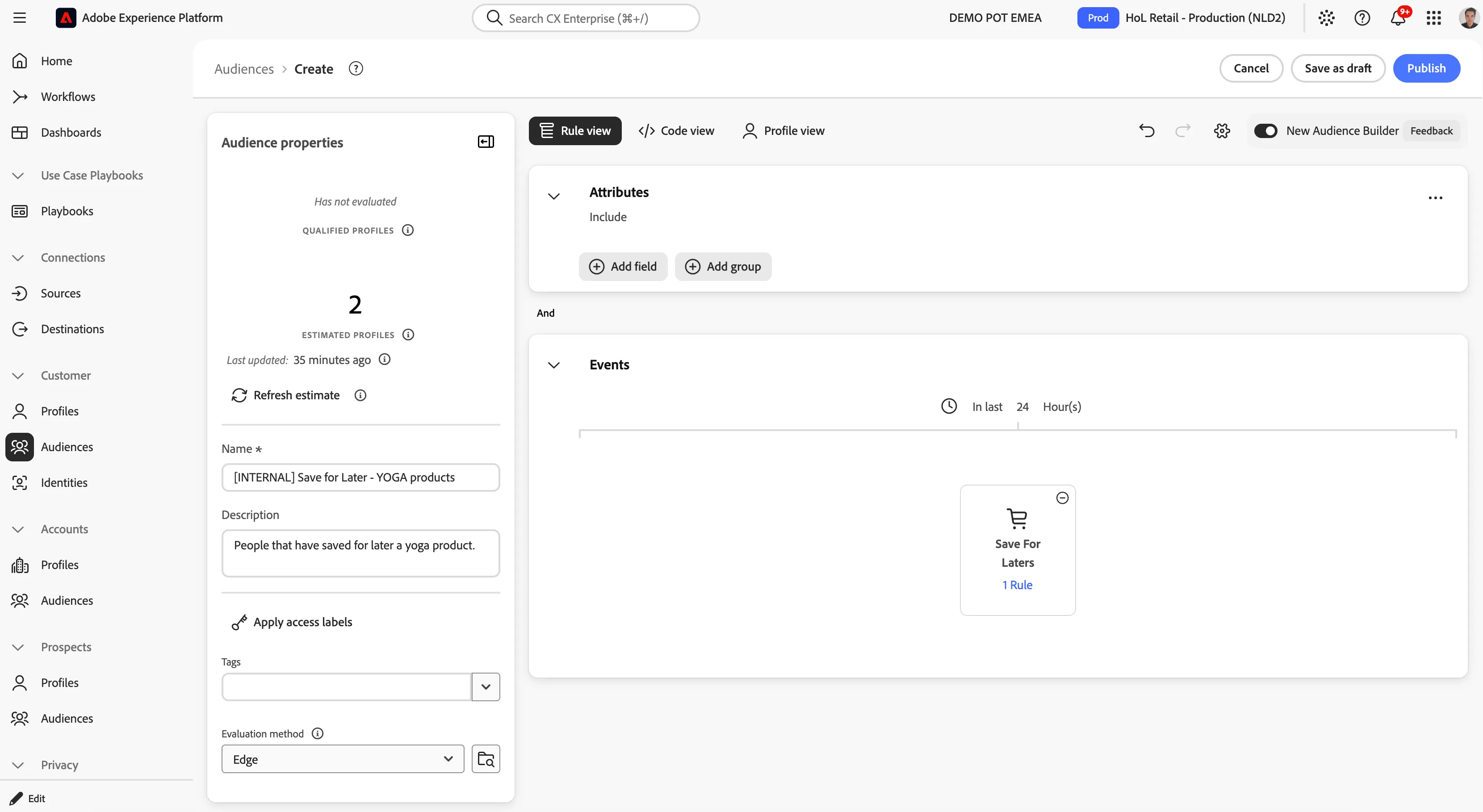The image size is (1483, 812).
Task: Open Destinations in the sidebar
Action: pos(72,329)
